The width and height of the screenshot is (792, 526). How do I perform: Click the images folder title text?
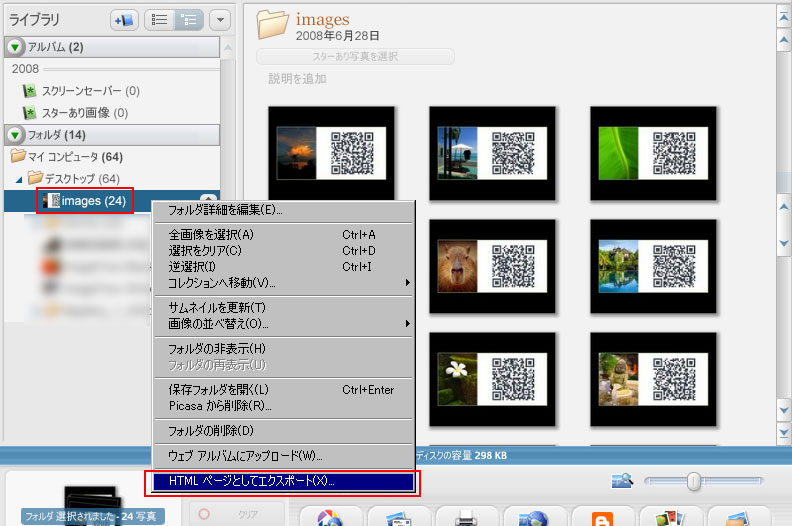point(322,19)
